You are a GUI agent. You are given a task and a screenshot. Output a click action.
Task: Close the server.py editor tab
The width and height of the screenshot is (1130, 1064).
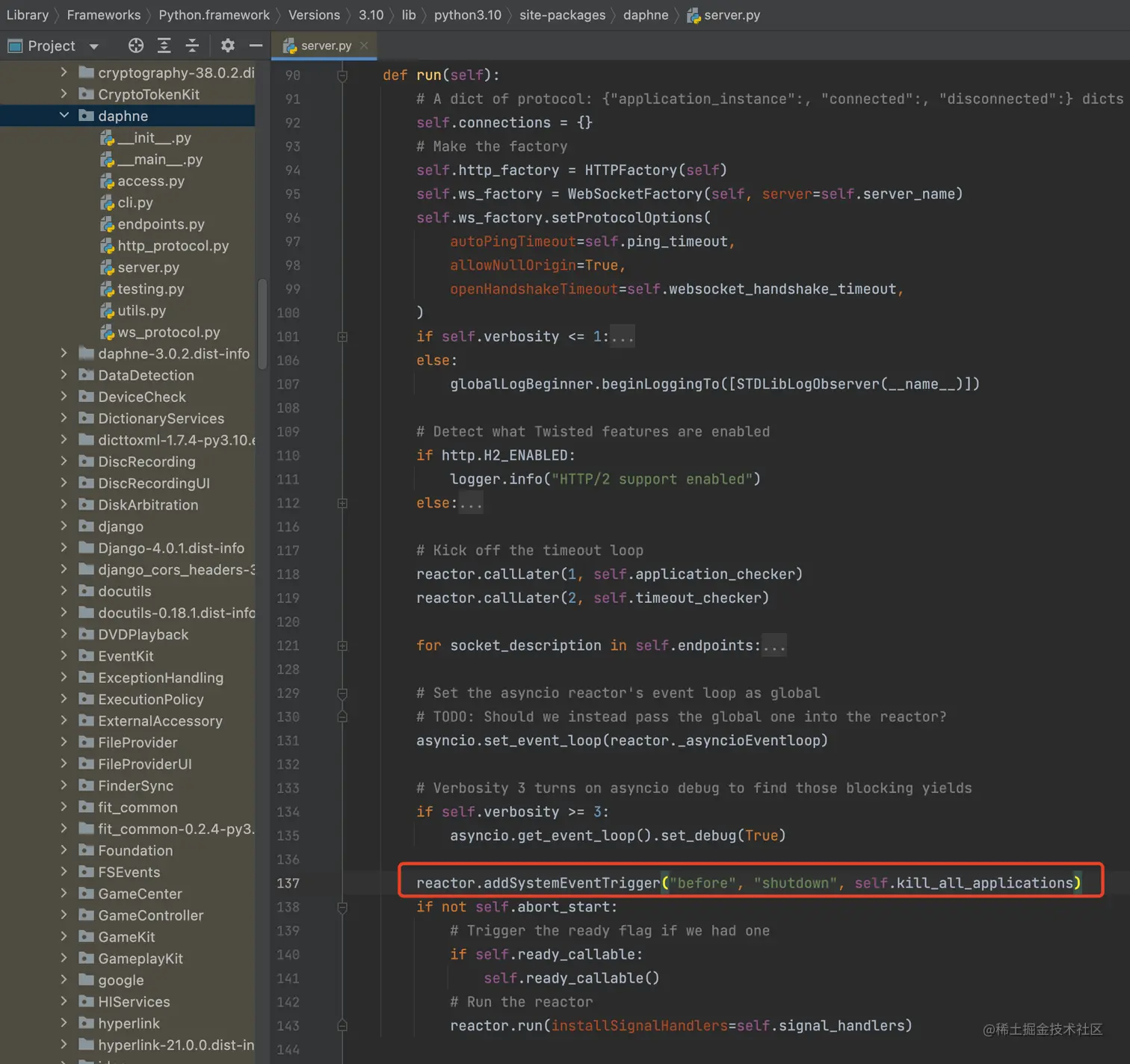(x=364, y=46)
